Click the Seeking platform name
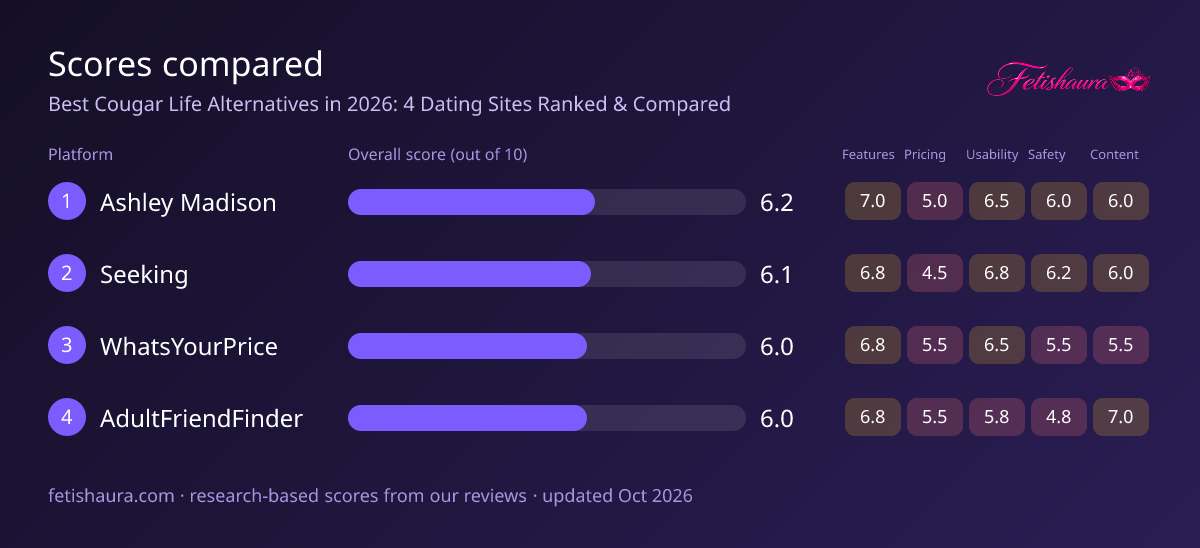The image size is (1200, 548). tap(144, 274)
